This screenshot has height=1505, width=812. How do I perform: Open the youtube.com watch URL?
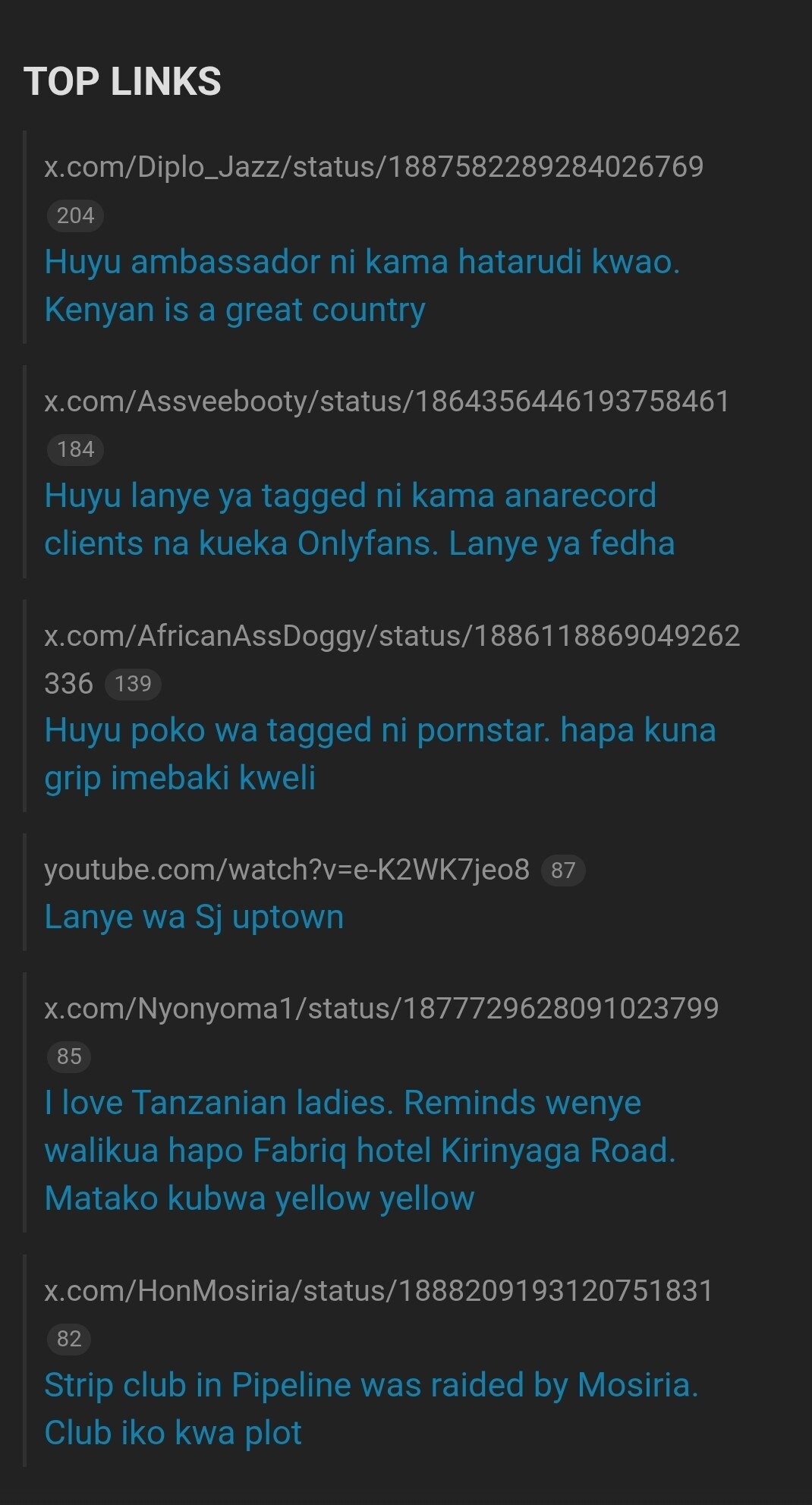(x=287, y=870)
